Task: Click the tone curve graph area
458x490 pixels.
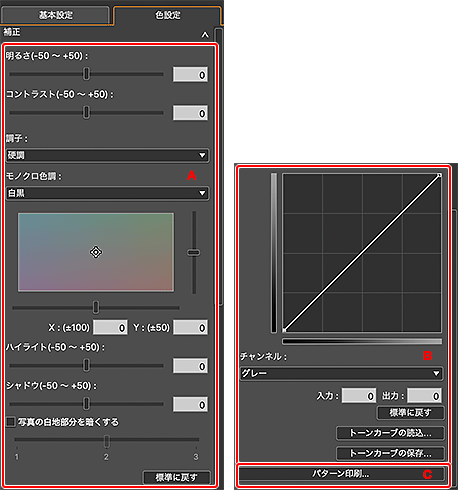Action: (x=362, y=252)
